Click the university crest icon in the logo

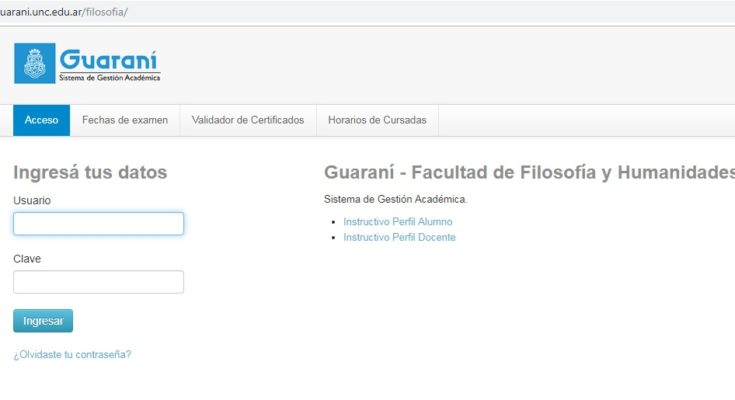coord(35,64)
